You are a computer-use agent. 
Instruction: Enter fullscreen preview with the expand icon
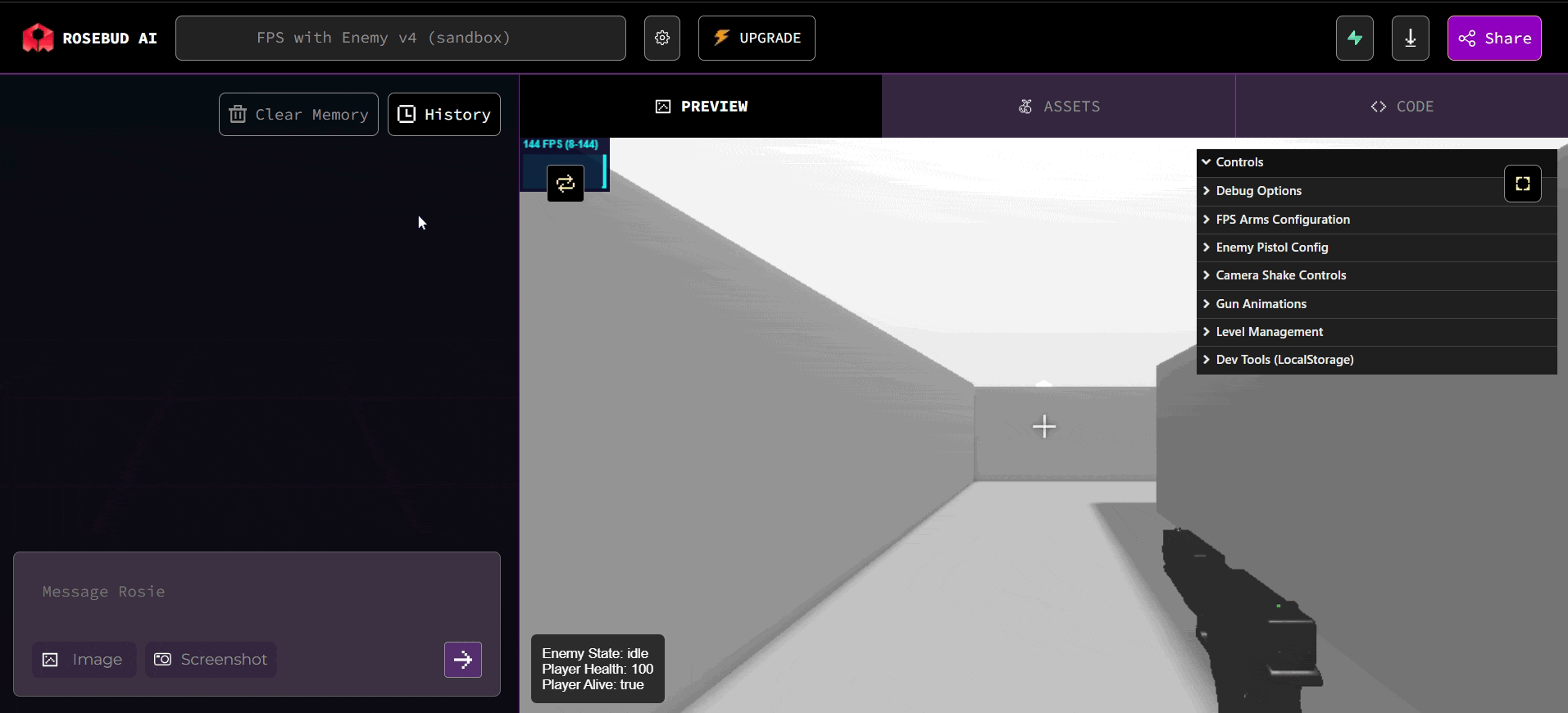[1523, 184]
